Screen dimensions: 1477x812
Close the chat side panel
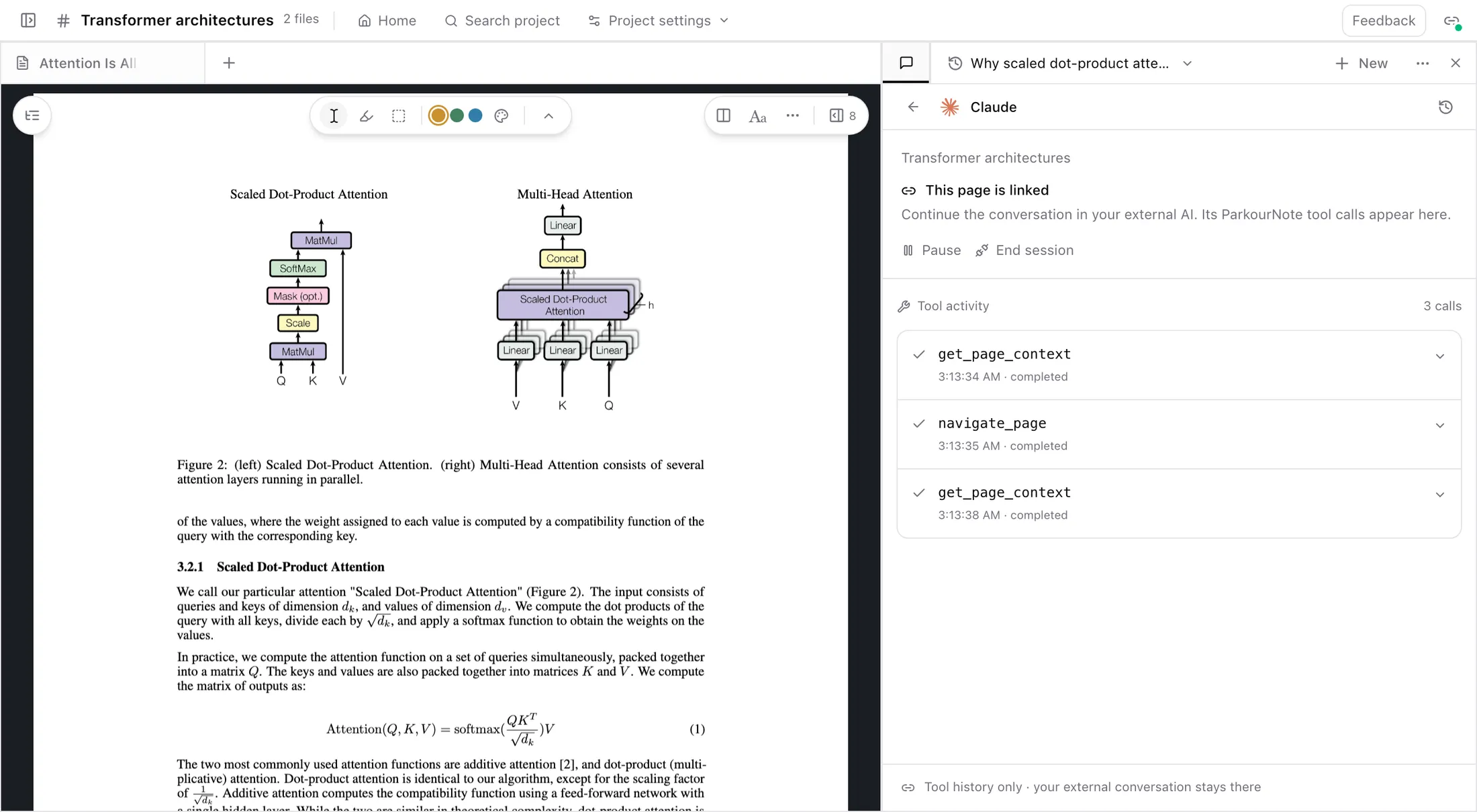click(x=1456, y=63)
